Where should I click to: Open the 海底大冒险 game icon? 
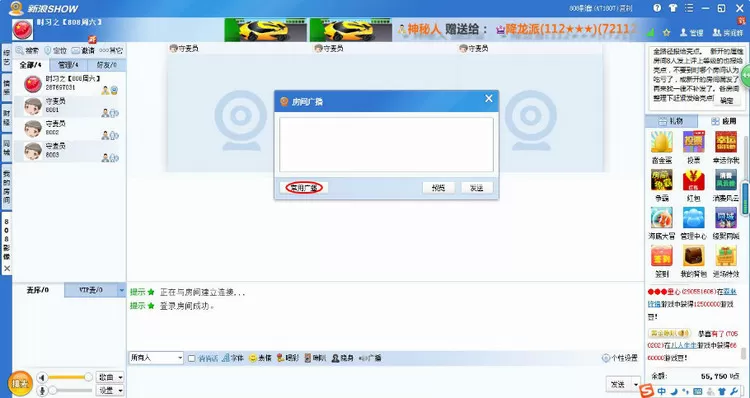tap(662, 218)
